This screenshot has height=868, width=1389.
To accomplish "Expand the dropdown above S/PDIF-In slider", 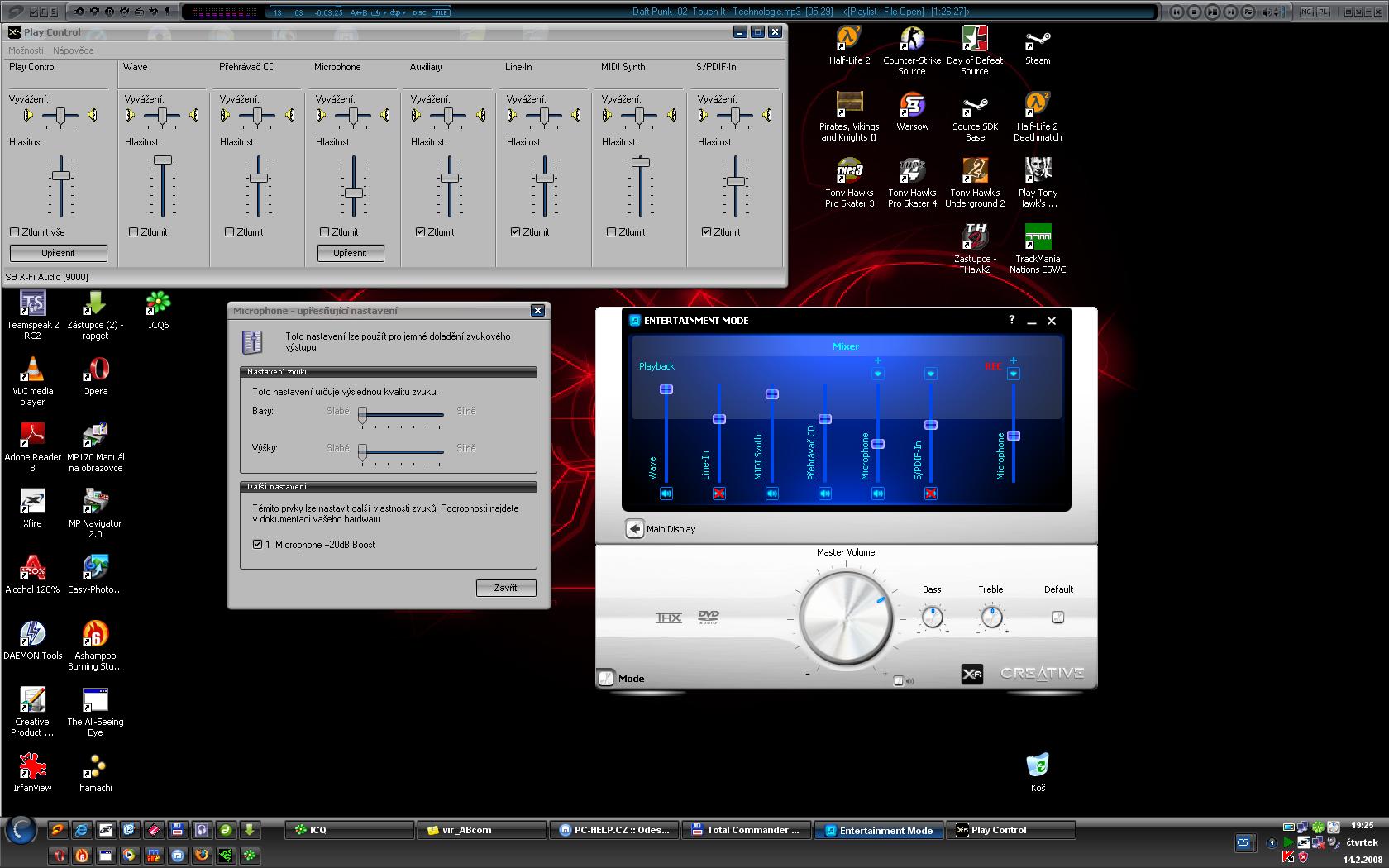I will click(x=931, y=374).
